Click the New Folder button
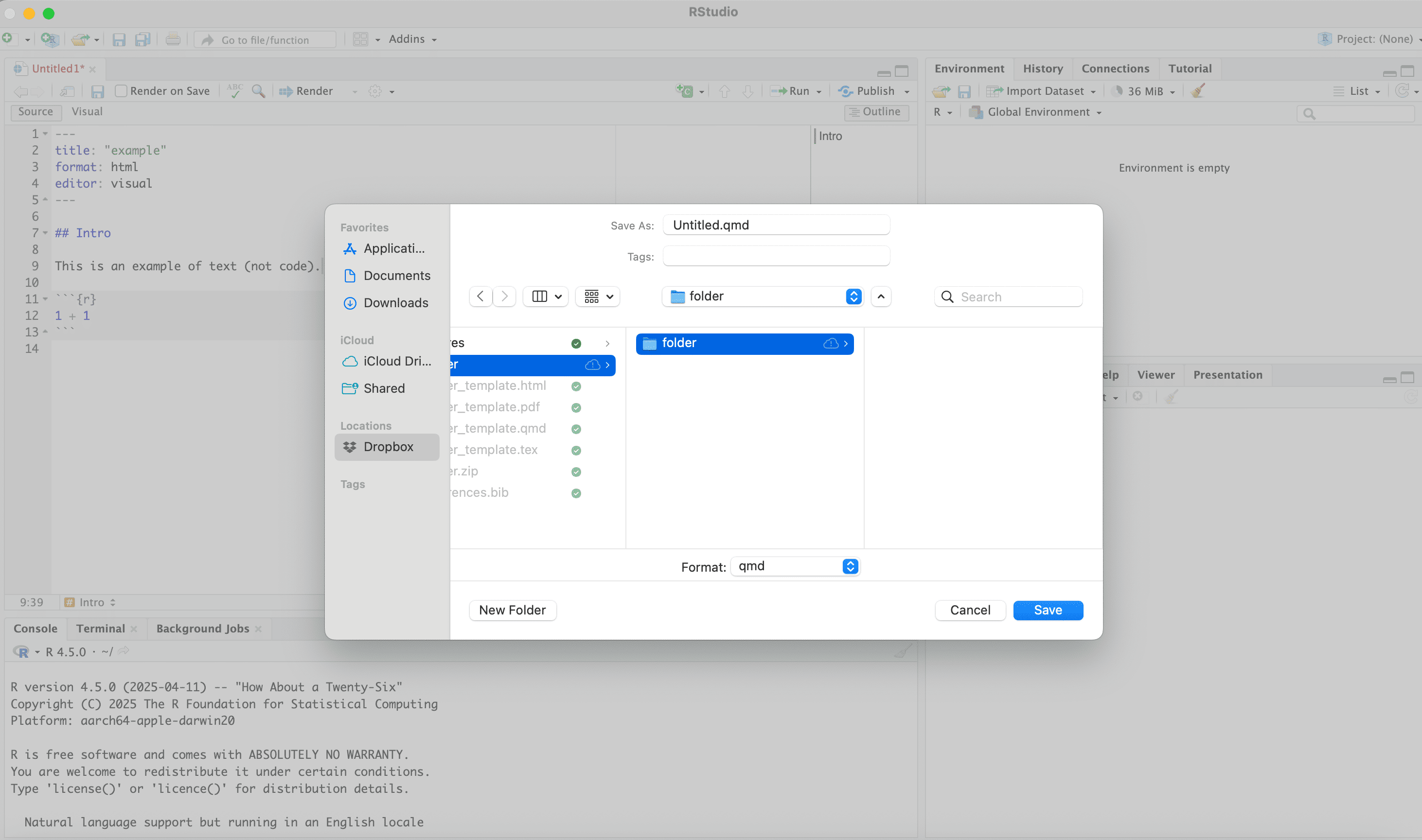The image size is (1422, 840). tap(512, 610)
